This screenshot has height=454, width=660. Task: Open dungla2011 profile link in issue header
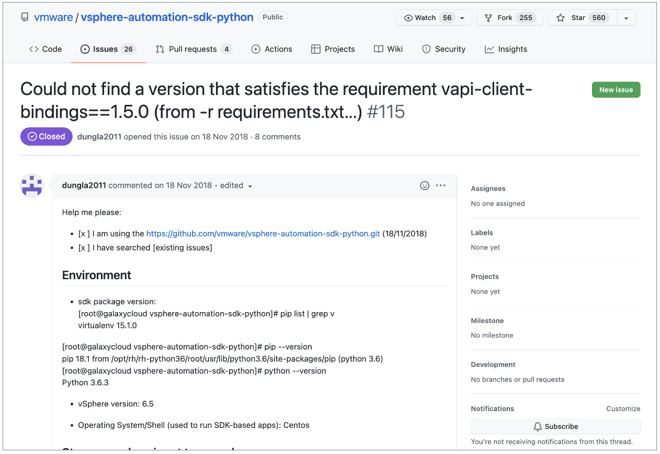99,137
